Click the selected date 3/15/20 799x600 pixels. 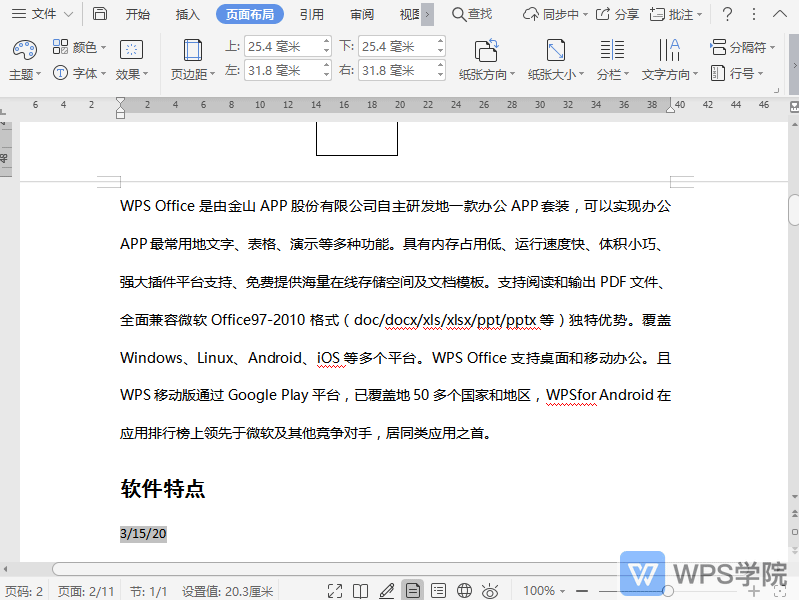(x=143, y=534)
